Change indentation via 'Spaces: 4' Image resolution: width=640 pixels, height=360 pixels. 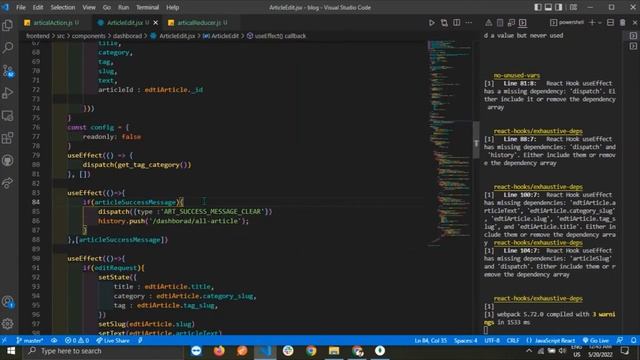(x=465, y=340)
